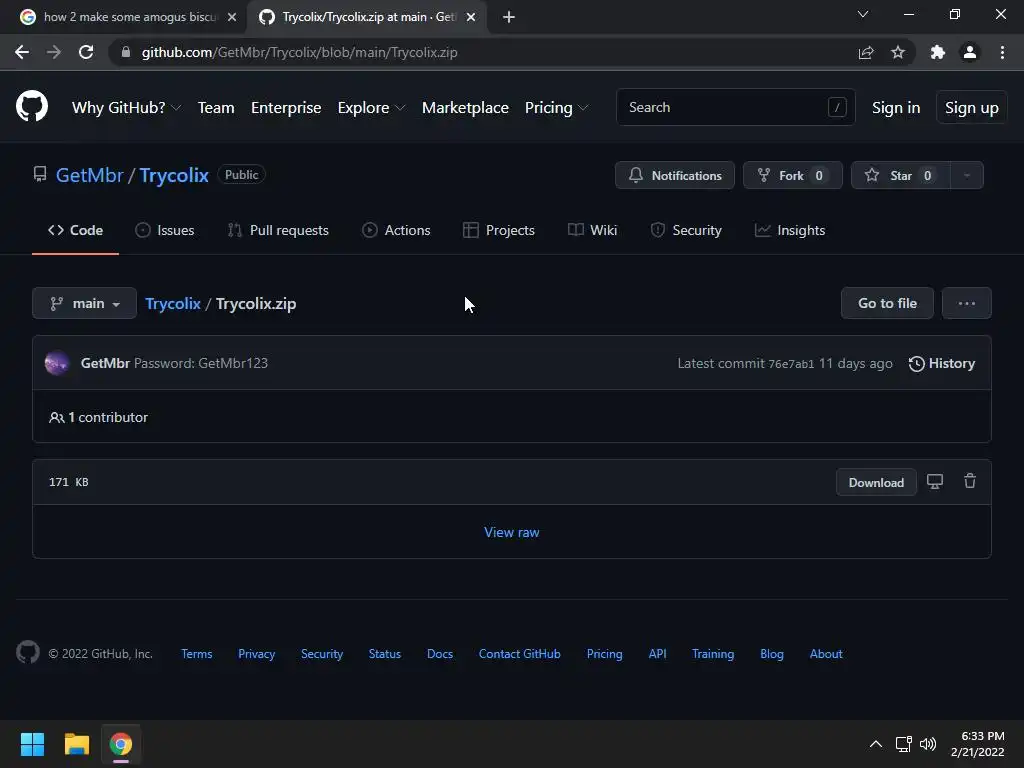Open File Explorer from taskbar
The width and height of the screenshot is (1024, 768).
coord(76,744)
